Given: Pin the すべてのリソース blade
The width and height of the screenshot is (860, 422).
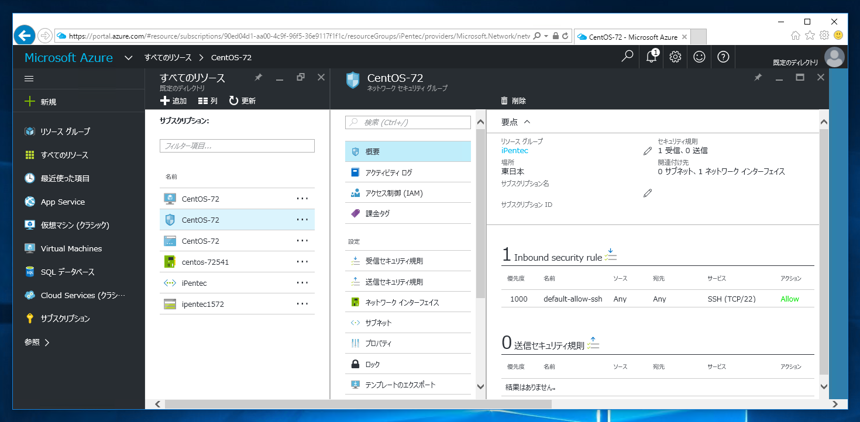Looking at the screenshot, I should tap(259, 78).
